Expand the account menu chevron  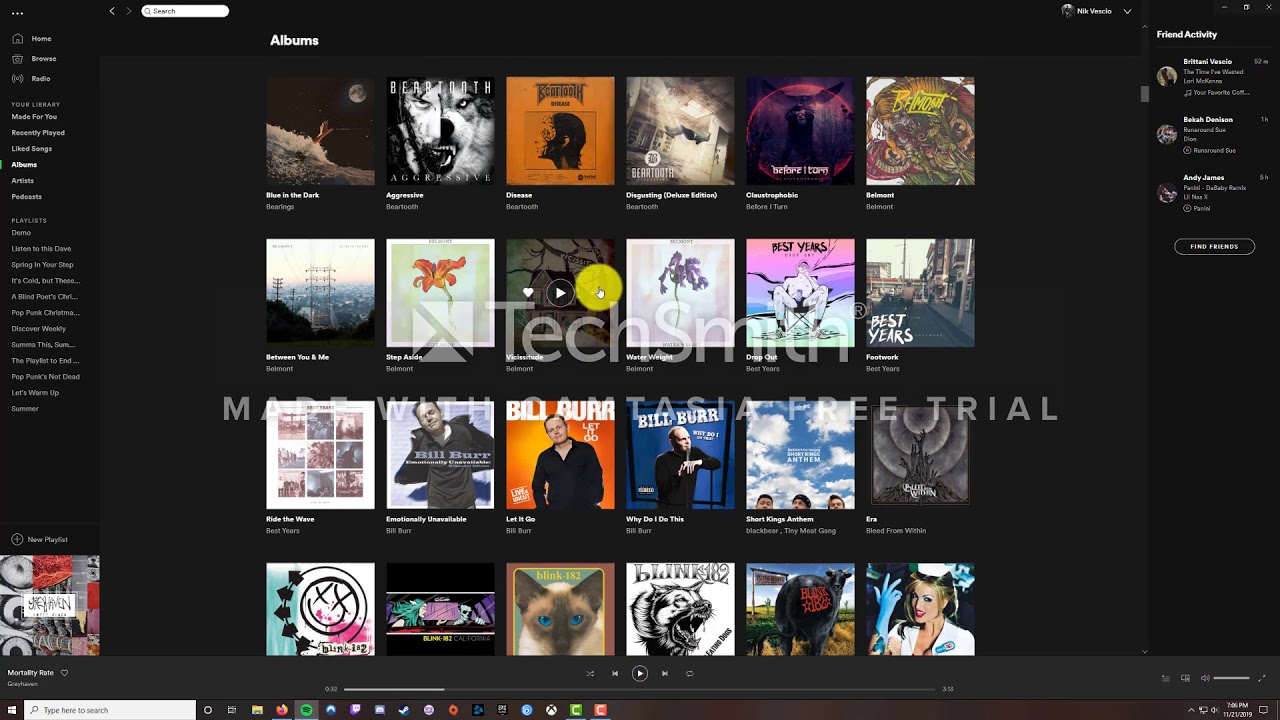click(x=1128, y=11)
